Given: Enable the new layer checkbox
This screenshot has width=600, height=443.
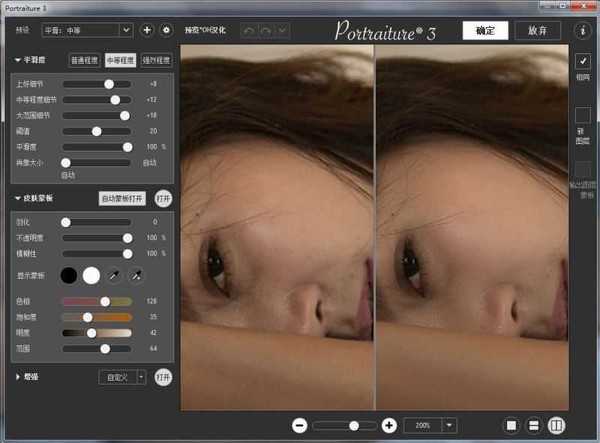Looking at the screenshot, I should click(582, 115).
